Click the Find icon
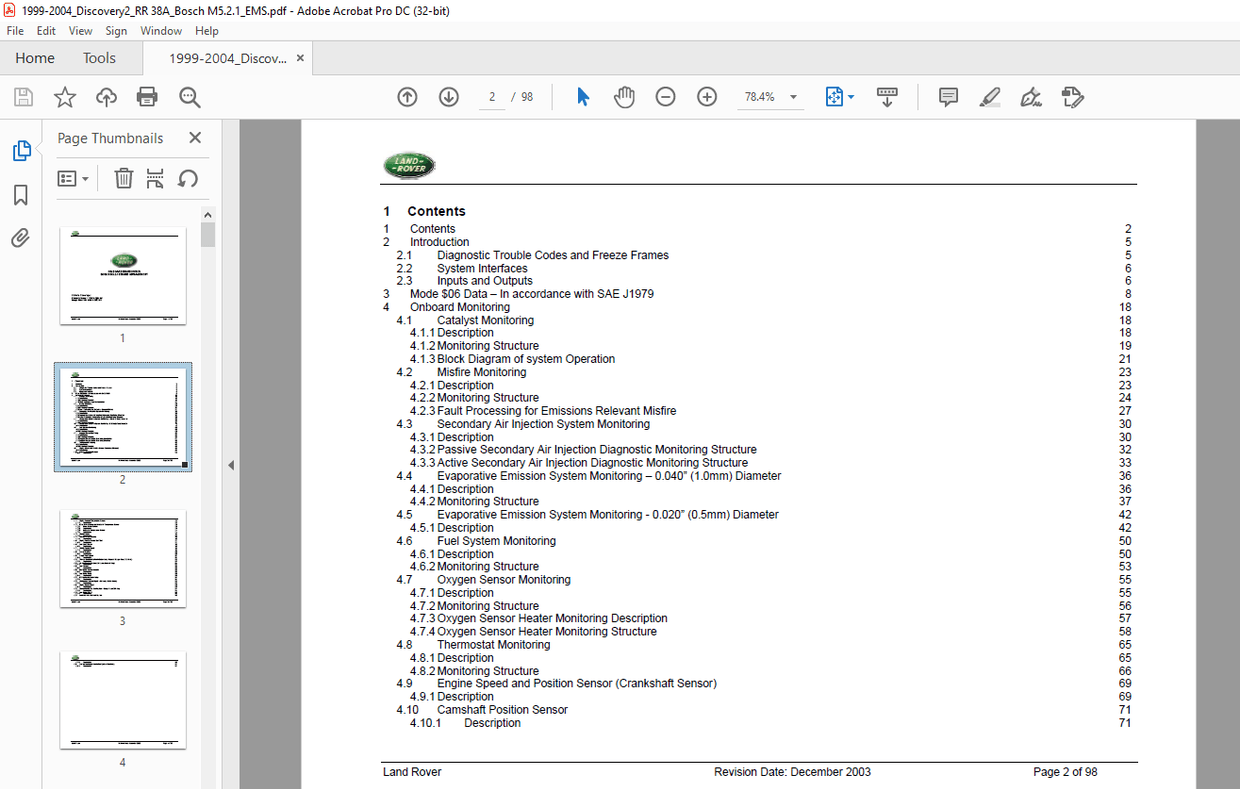This screenshot has width=1240, height=789. pyautogui.click(x=190, y=97)
